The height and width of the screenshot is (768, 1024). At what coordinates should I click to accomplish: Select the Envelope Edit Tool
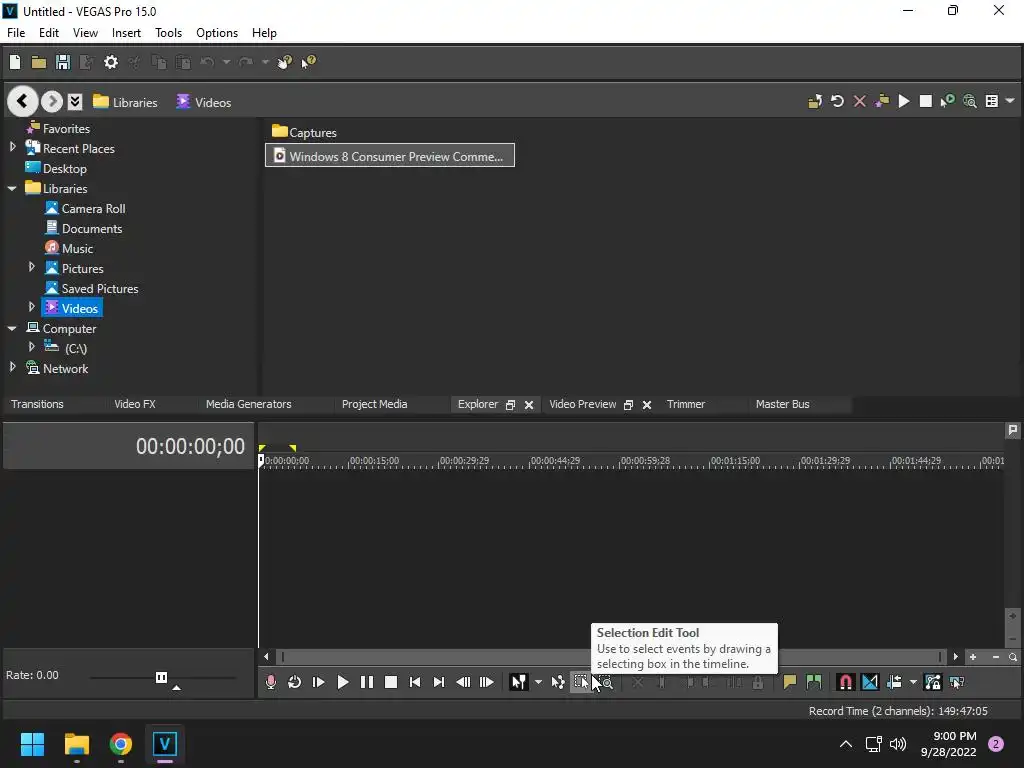[x=558, y=682]
